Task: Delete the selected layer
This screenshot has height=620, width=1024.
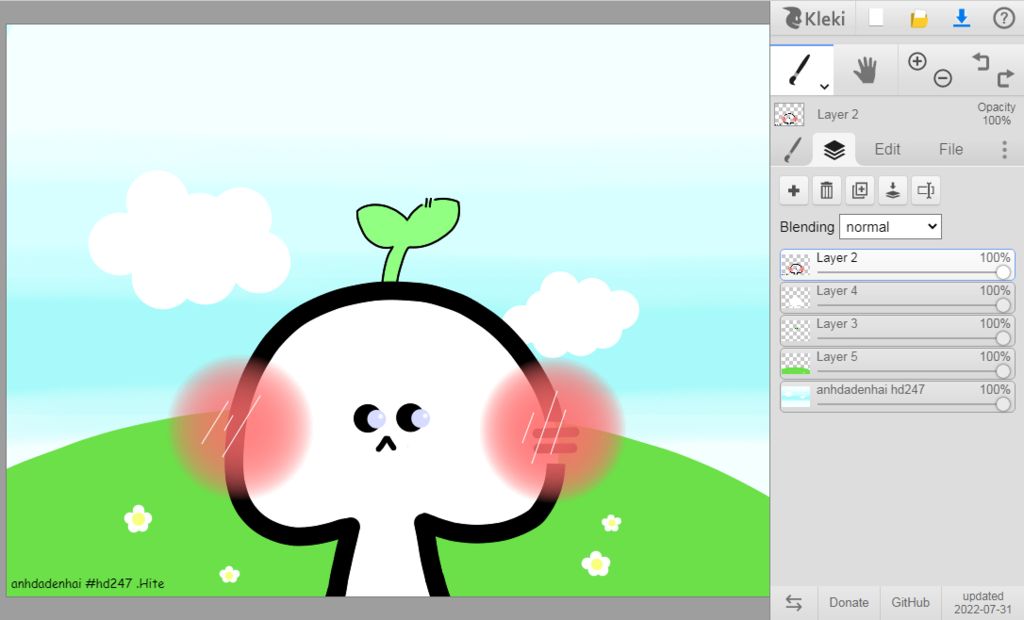Action: (826, 191)
